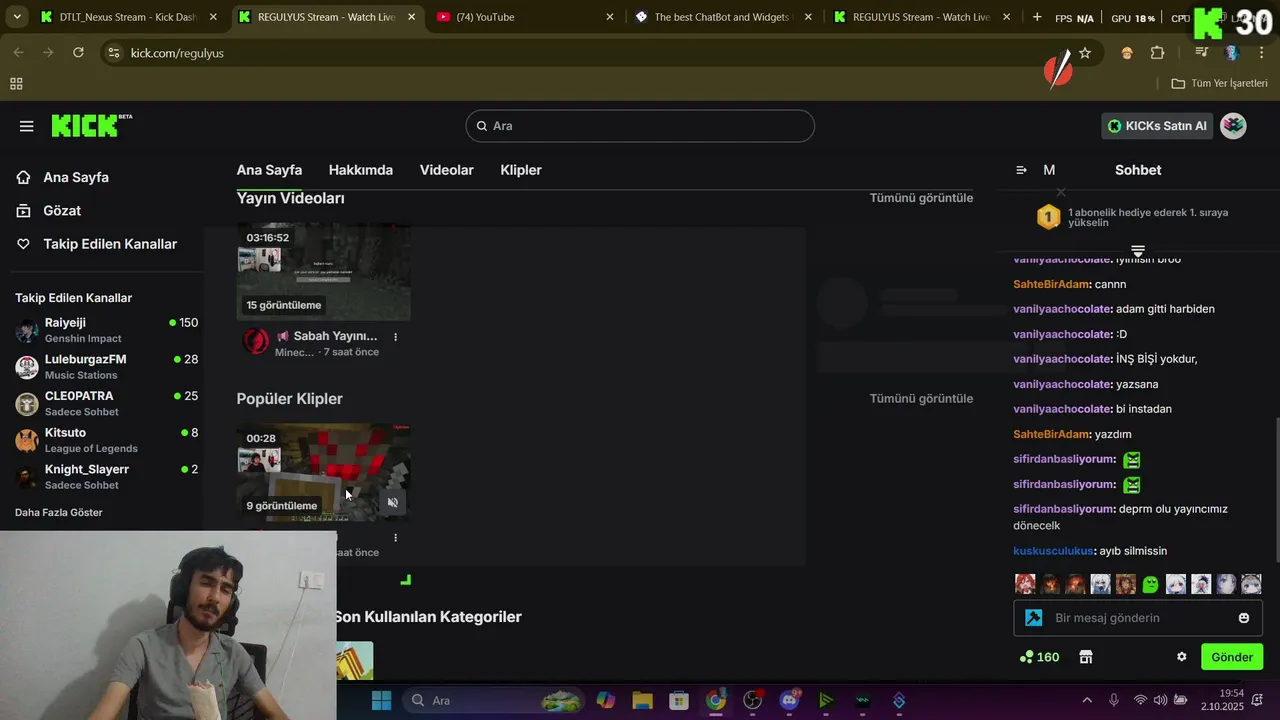
Task: Open Chrome extensions puzzle icon
Action: 1158,53
